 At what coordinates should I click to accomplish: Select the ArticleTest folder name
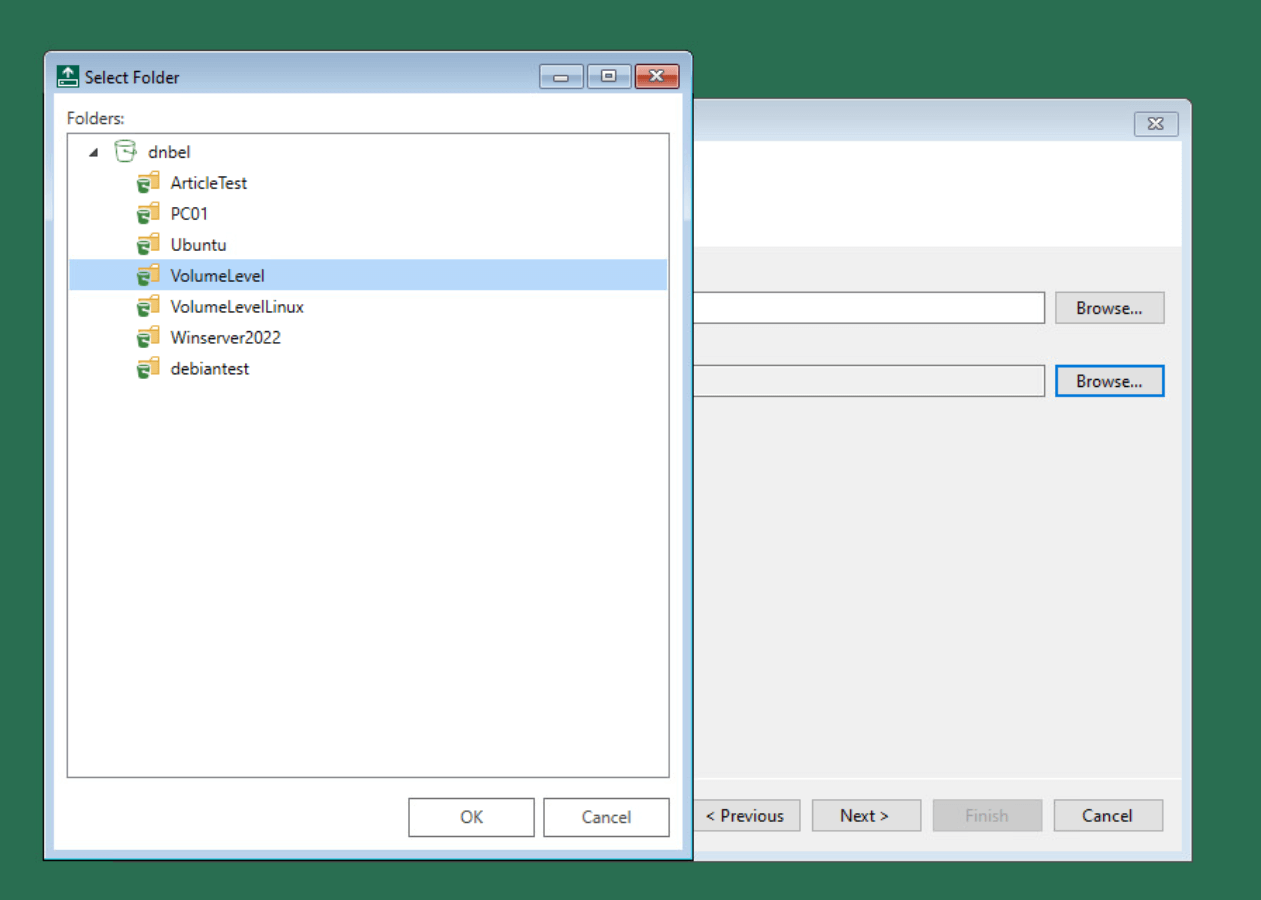click(208, 183)
